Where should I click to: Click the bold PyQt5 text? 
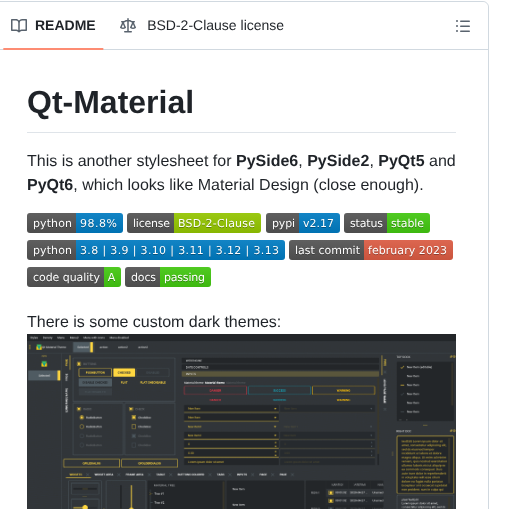[x=401, y=161]
